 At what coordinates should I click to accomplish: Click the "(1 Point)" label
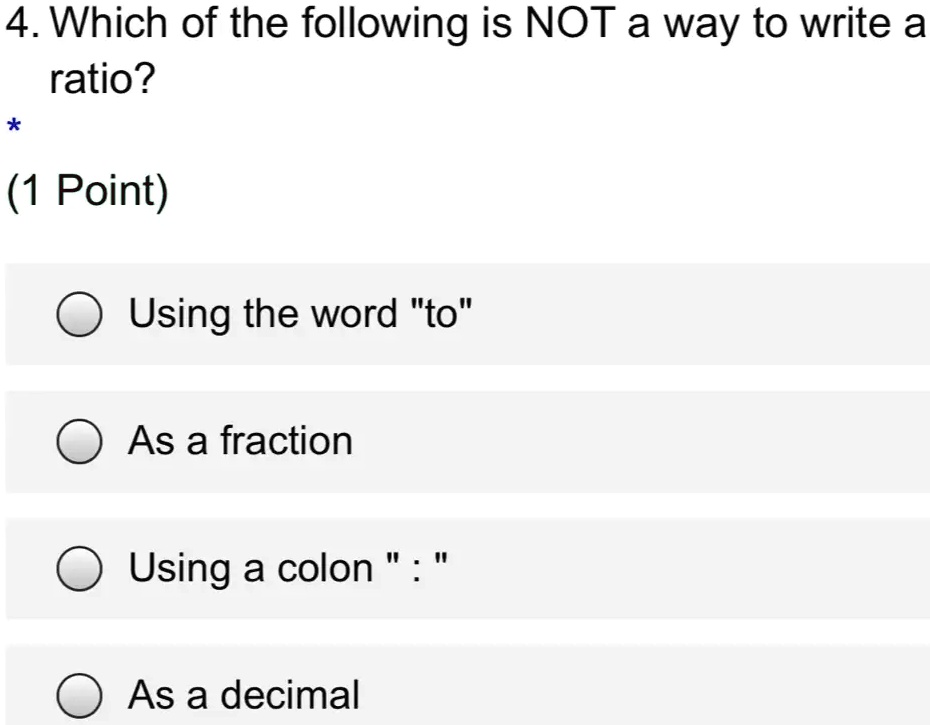pos(87,190)
